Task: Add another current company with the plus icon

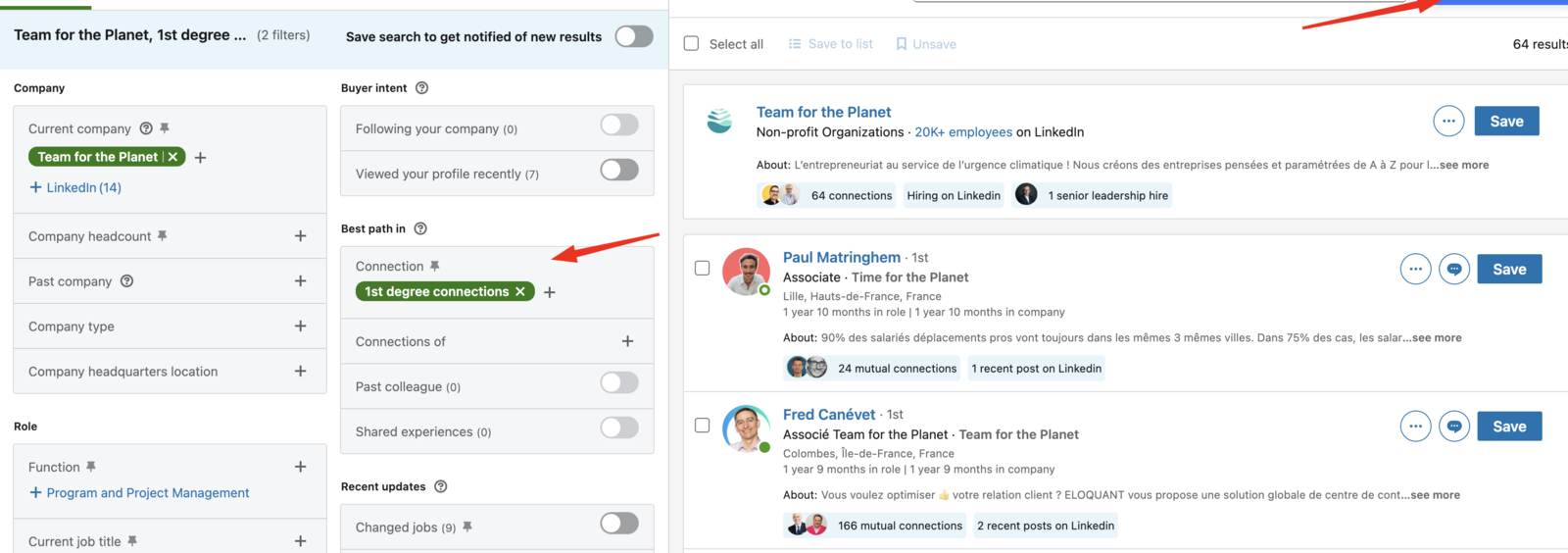Action: [200, 157]
